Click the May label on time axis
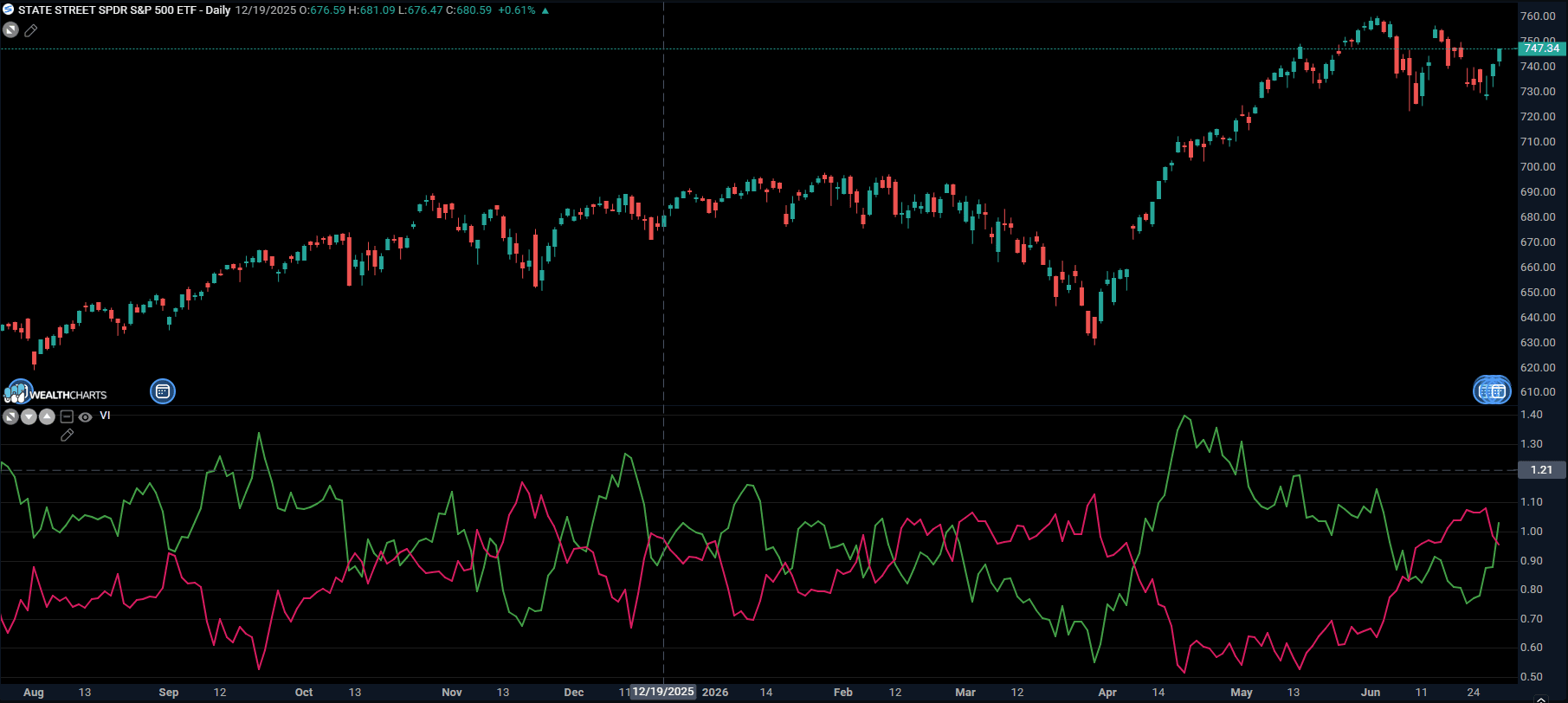 (1242, 693)
